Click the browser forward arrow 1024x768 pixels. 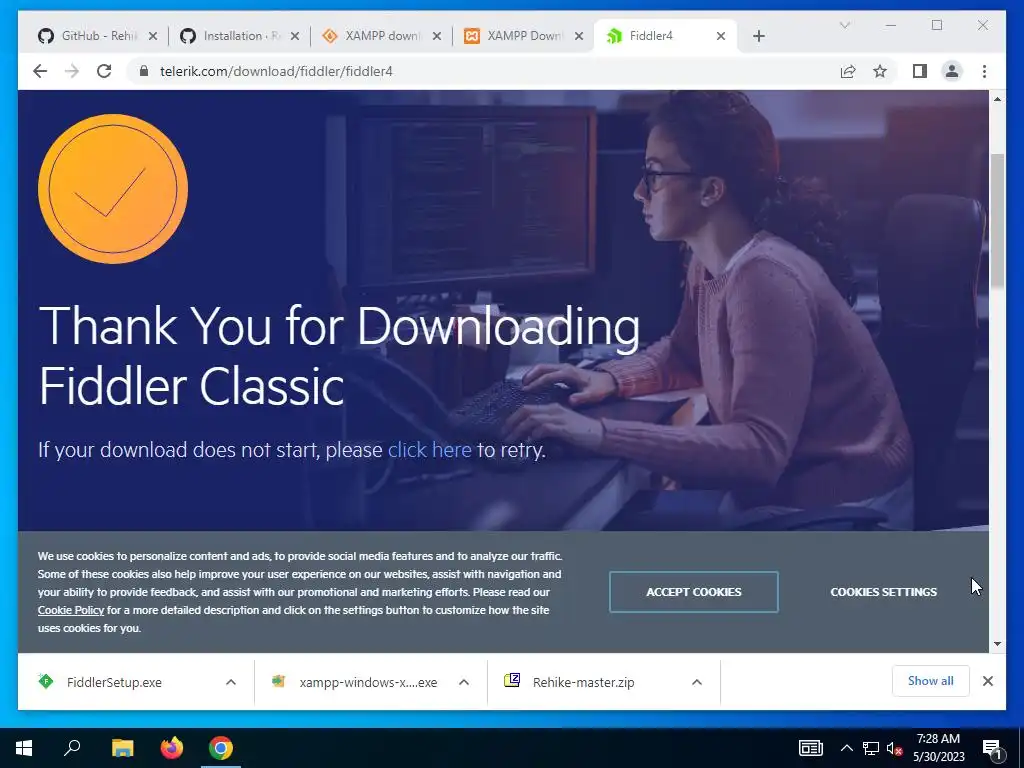pyautogui.click(x=72, y=71)
